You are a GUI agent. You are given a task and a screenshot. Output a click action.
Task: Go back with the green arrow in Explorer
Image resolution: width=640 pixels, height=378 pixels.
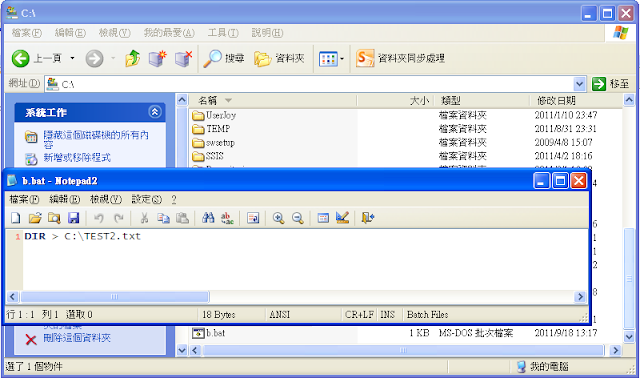20,58
